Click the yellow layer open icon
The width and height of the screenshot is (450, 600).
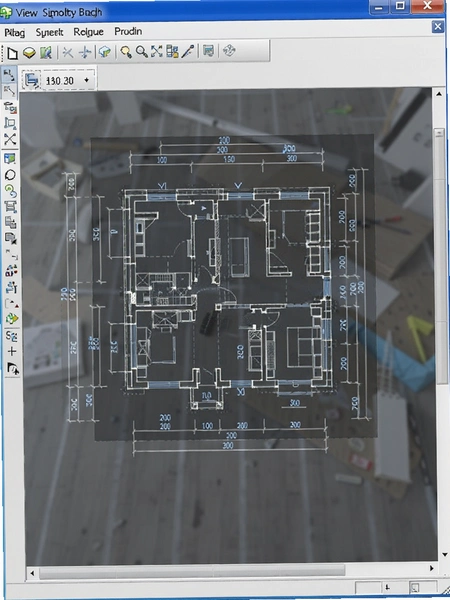pyautogui.click(x=29, y=52)
